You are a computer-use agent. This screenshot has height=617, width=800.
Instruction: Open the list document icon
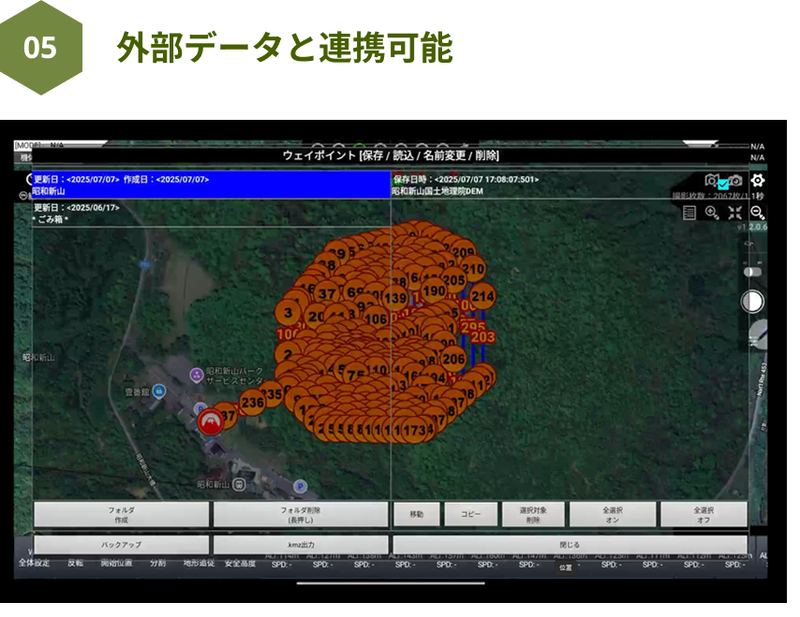(x=689, y=212)
